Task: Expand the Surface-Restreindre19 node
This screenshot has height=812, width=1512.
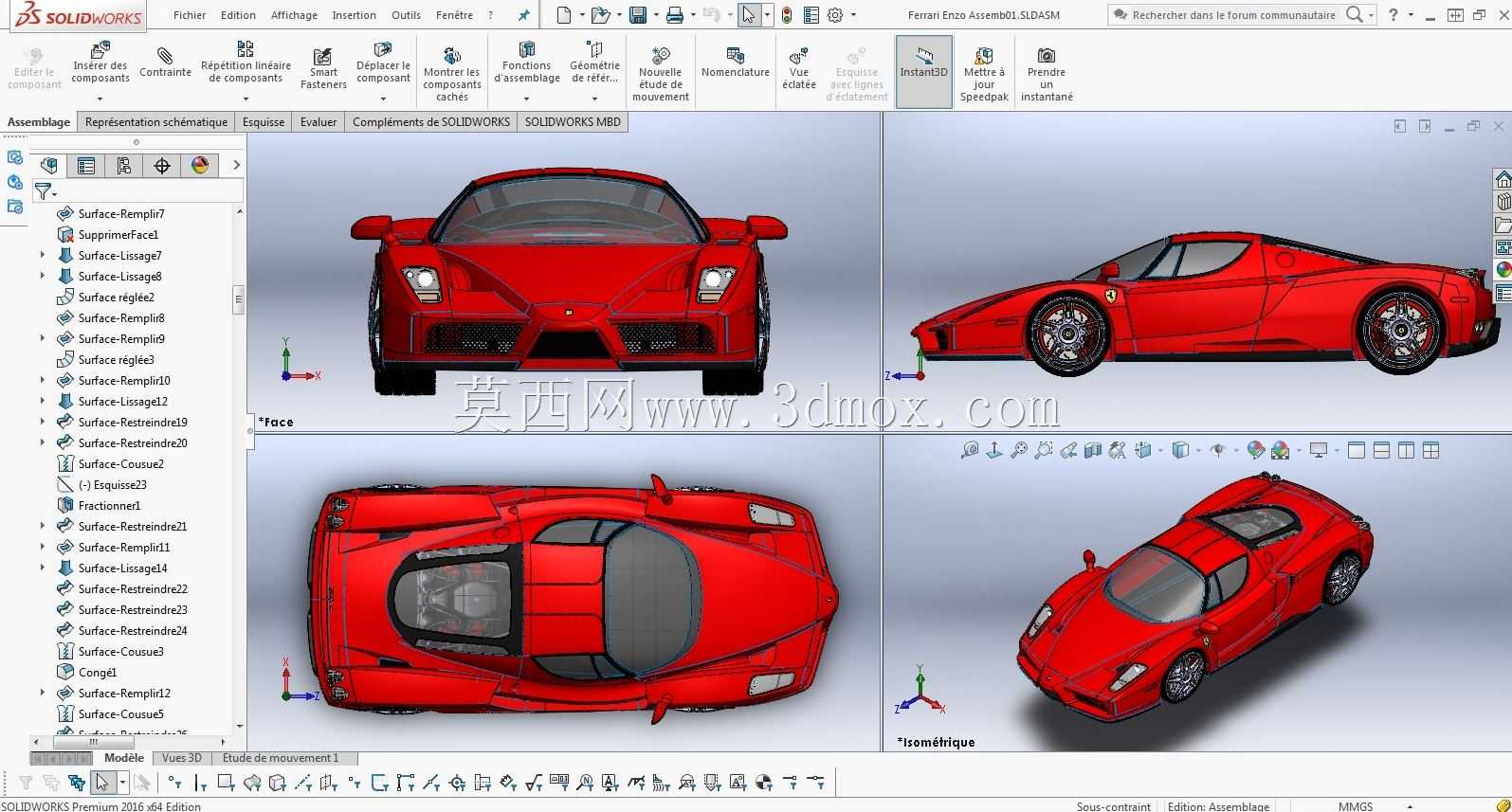Action: click(42, 422)
